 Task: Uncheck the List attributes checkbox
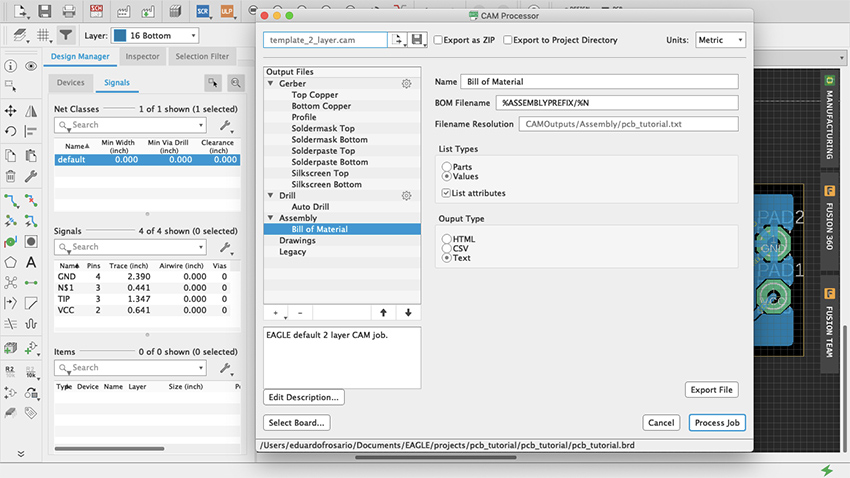pos(446,193)
